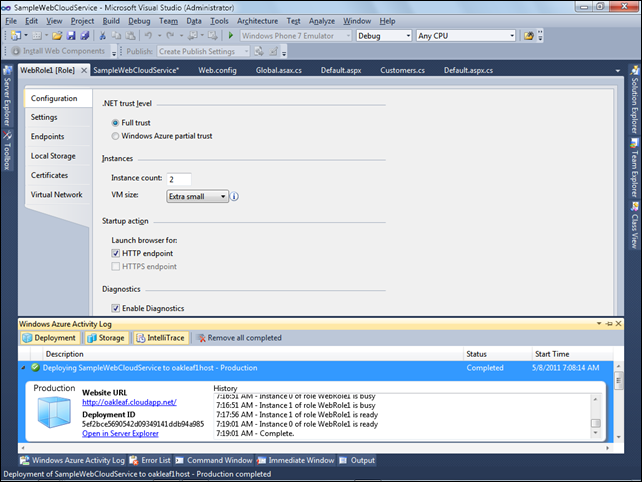642x482 pixels.
Task: Open the Debug configuration dropdown
Action: [x=383, y=35]
